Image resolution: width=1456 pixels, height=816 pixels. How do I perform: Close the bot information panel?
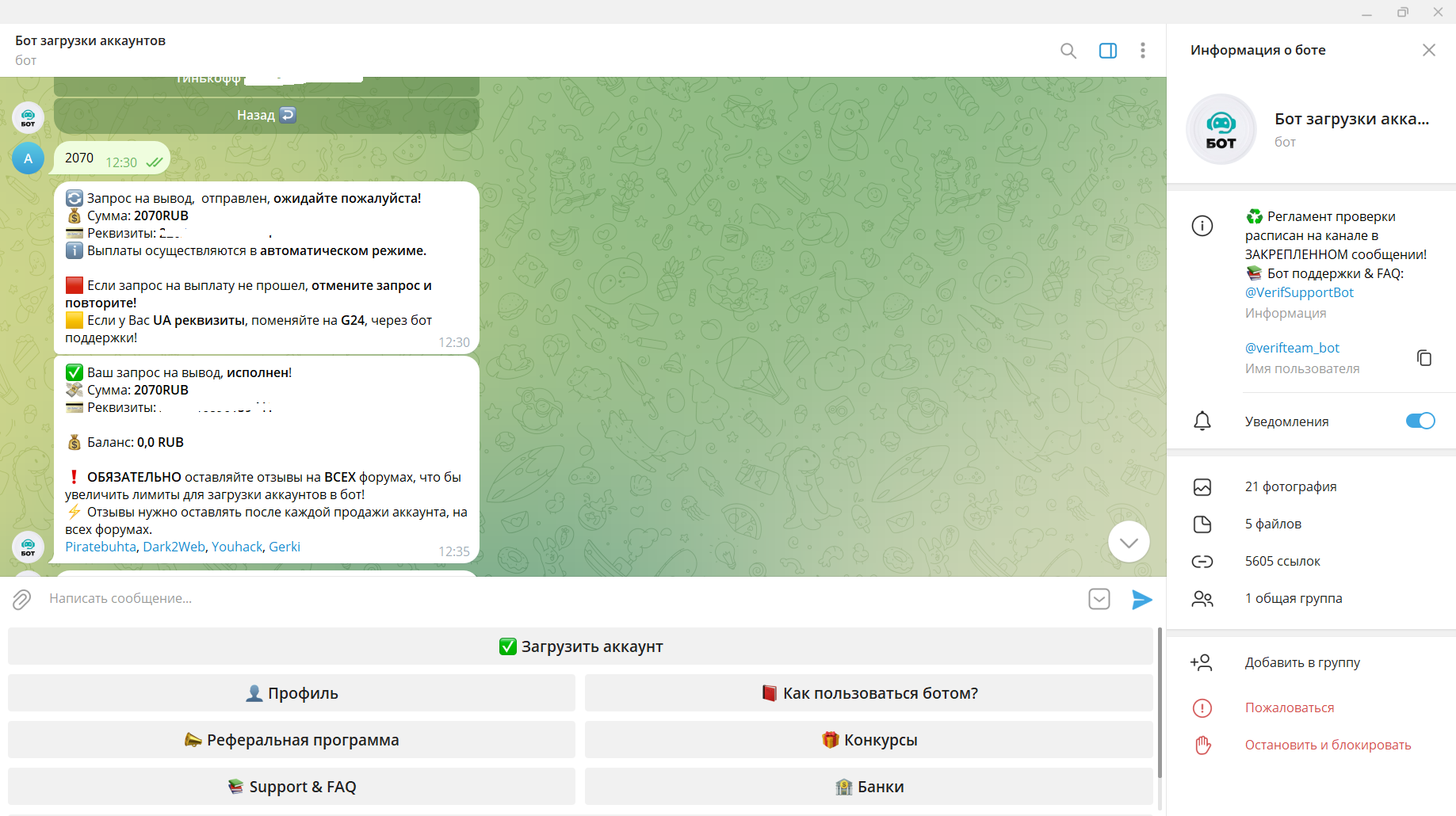click(1428, 50)
